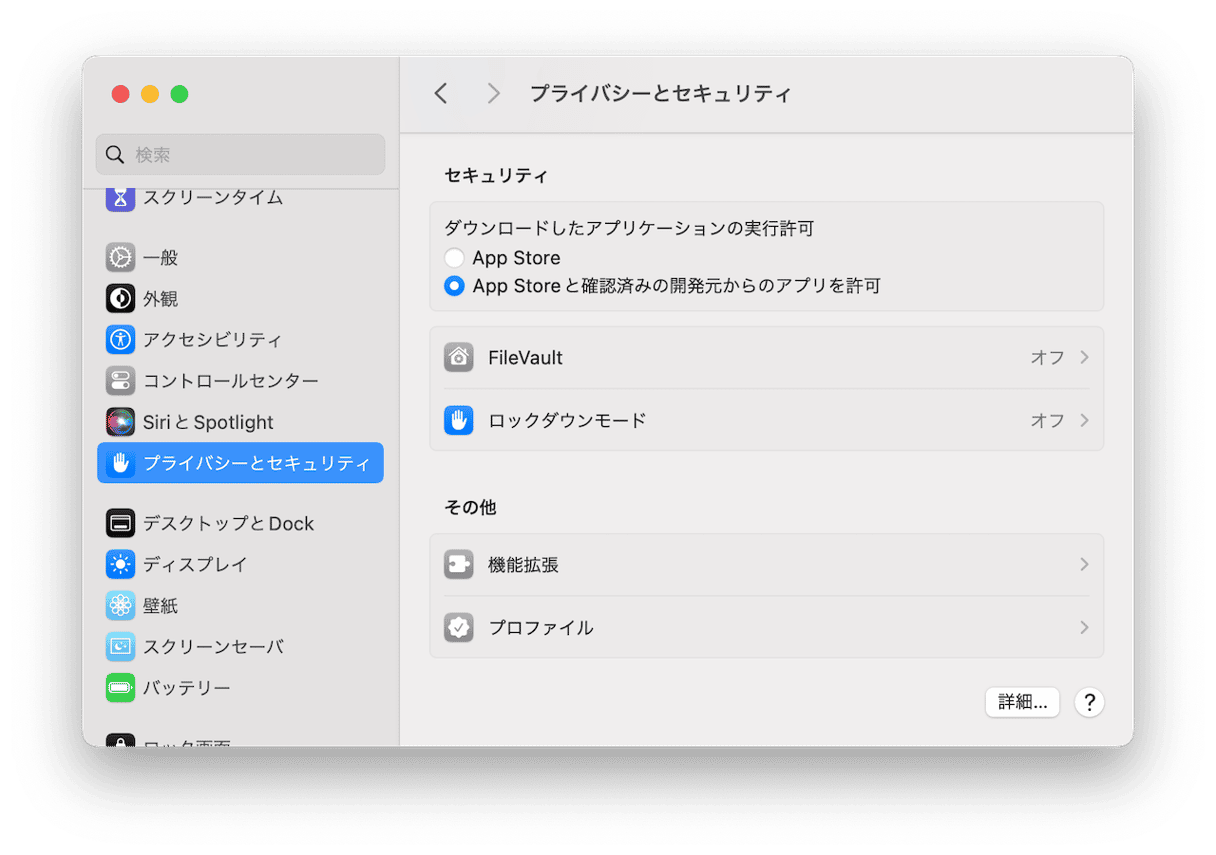Click the help question mark button
This screenshot has width=1216, height=855.
1089,702
